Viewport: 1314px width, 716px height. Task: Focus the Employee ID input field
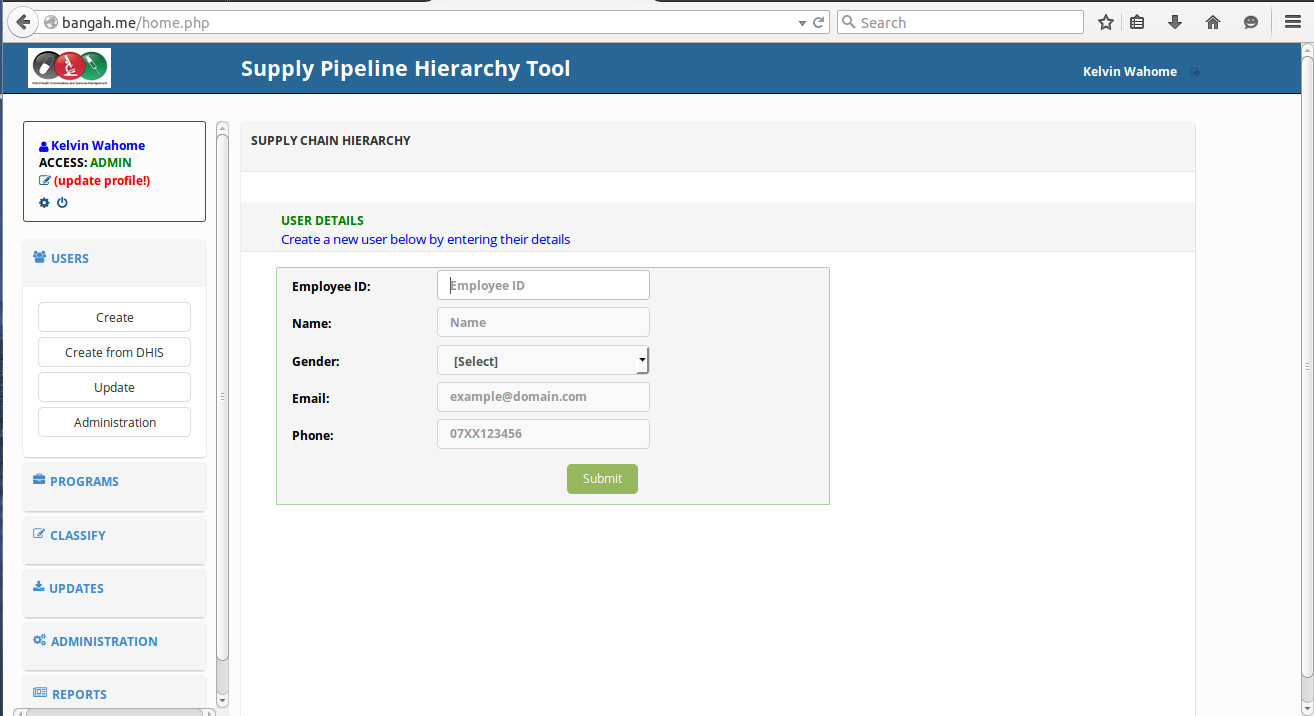[543, 285]
